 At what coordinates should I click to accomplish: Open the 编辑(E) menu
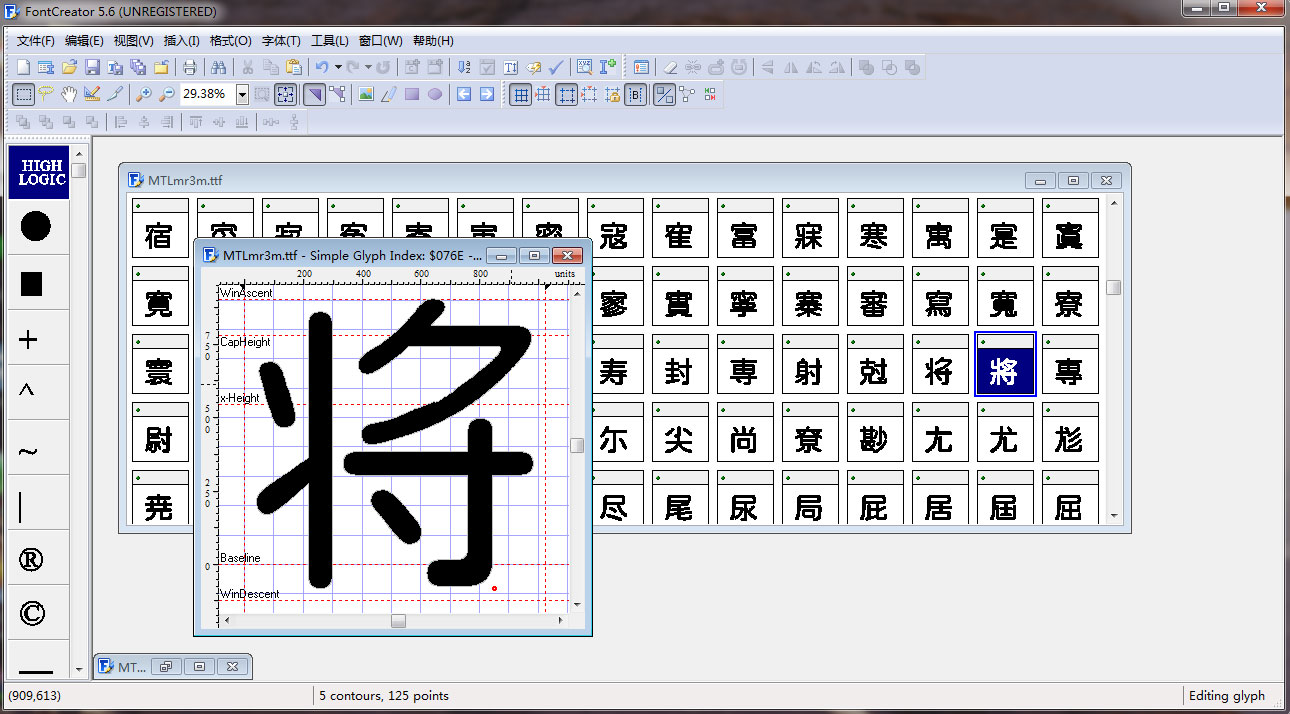tap(84, 41)
